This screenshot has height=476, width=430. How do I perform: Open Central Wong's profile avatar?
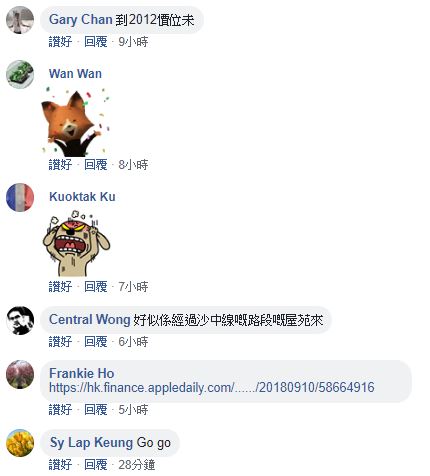[20, 320]
